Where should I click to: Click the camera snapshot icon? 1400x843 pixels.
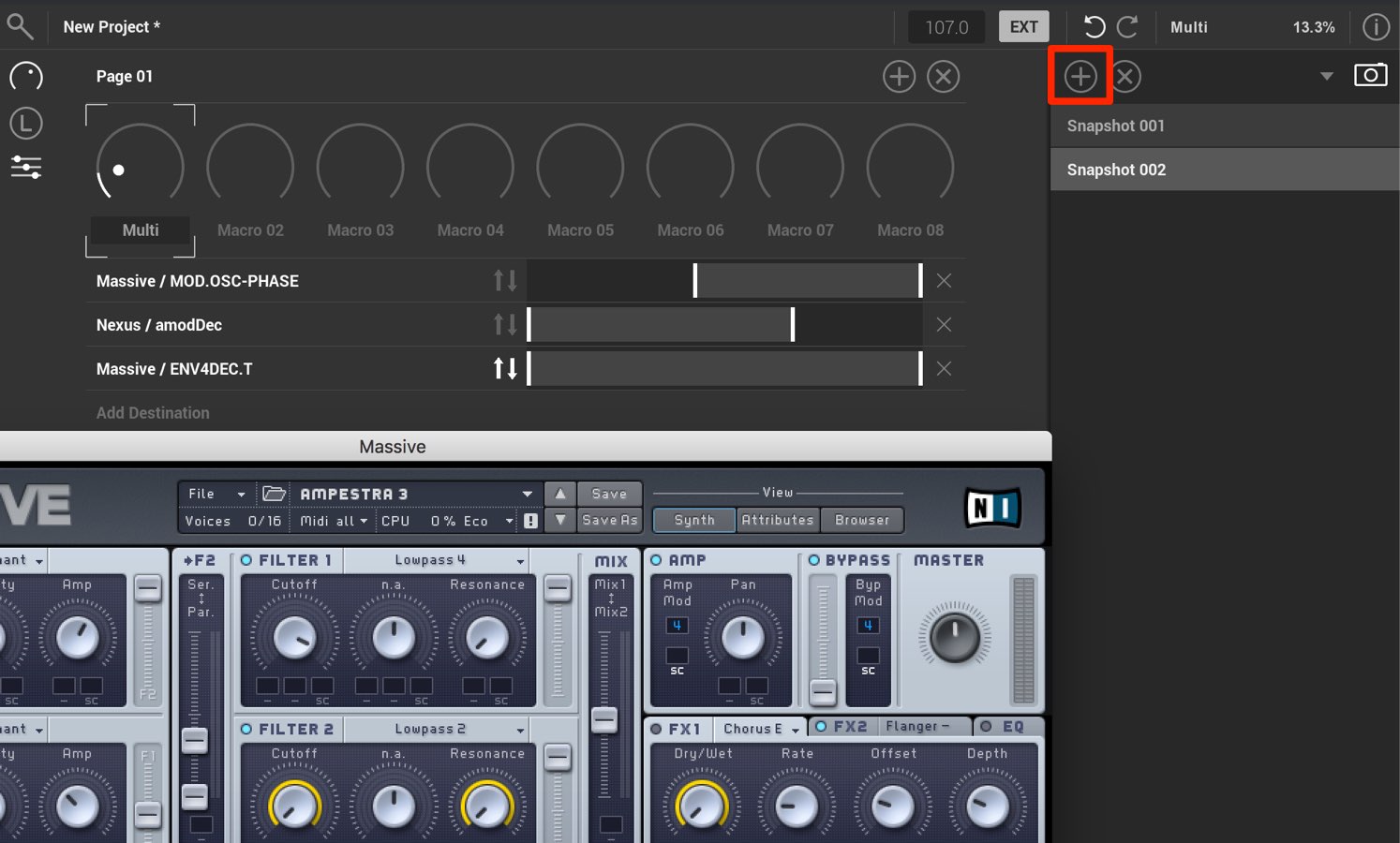1370,75
